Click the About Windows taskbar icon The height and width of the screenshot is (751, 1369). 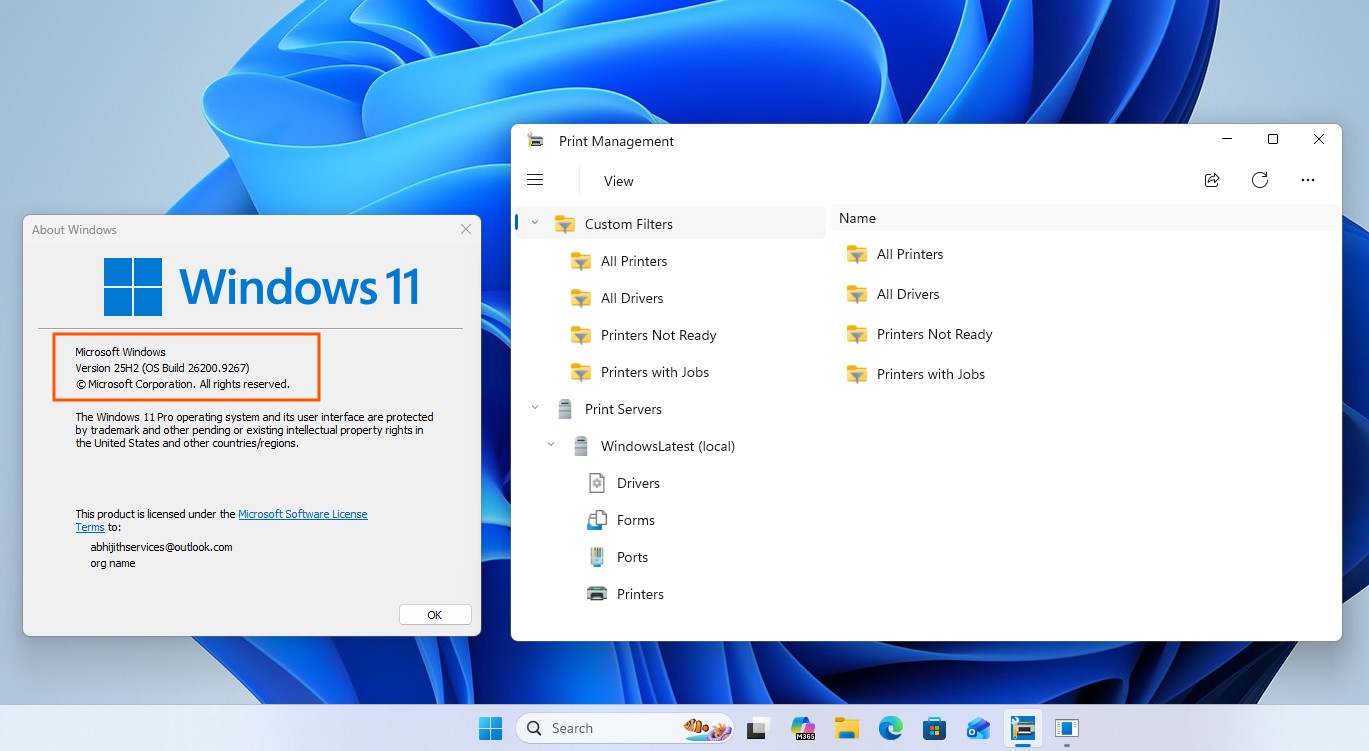1066,728
